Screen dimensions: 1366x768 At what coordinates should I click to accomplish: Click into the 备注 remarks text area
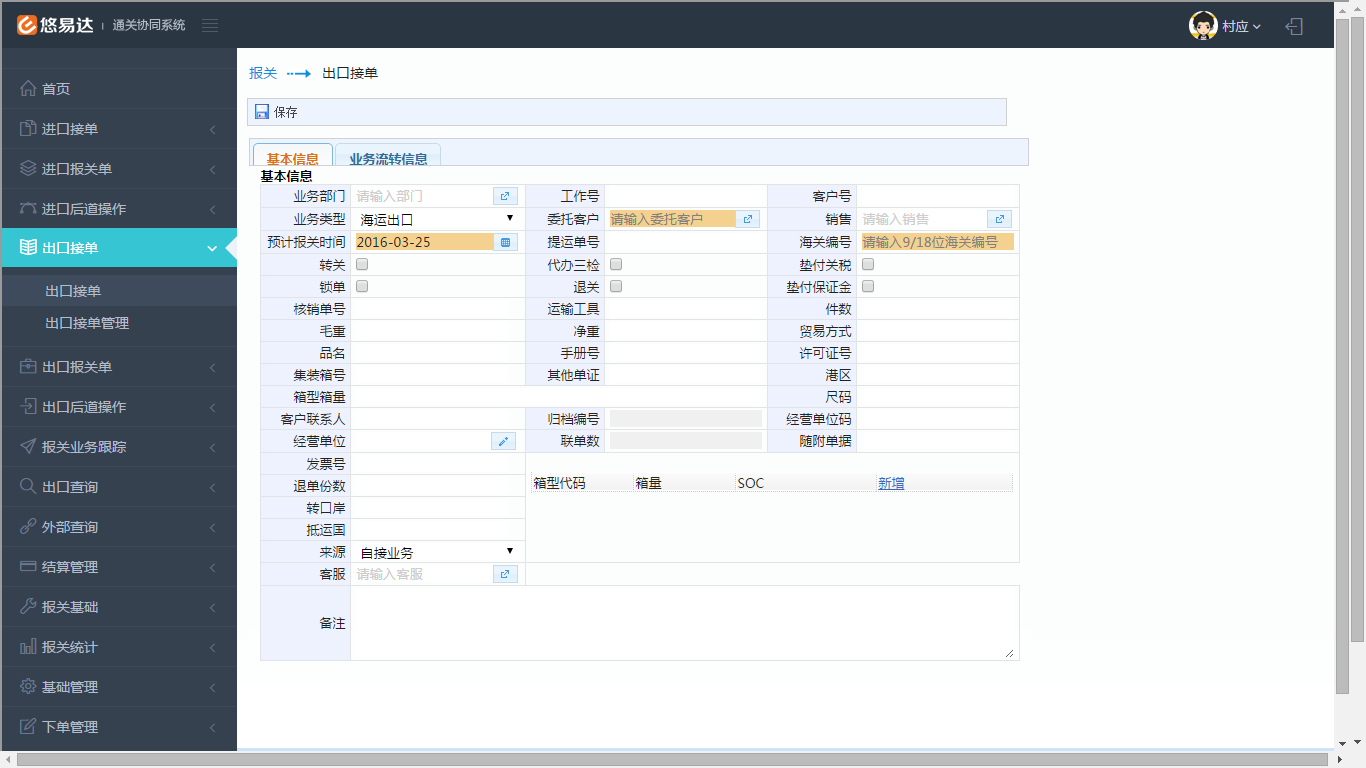pyautogui.click(x=684, y=622)
